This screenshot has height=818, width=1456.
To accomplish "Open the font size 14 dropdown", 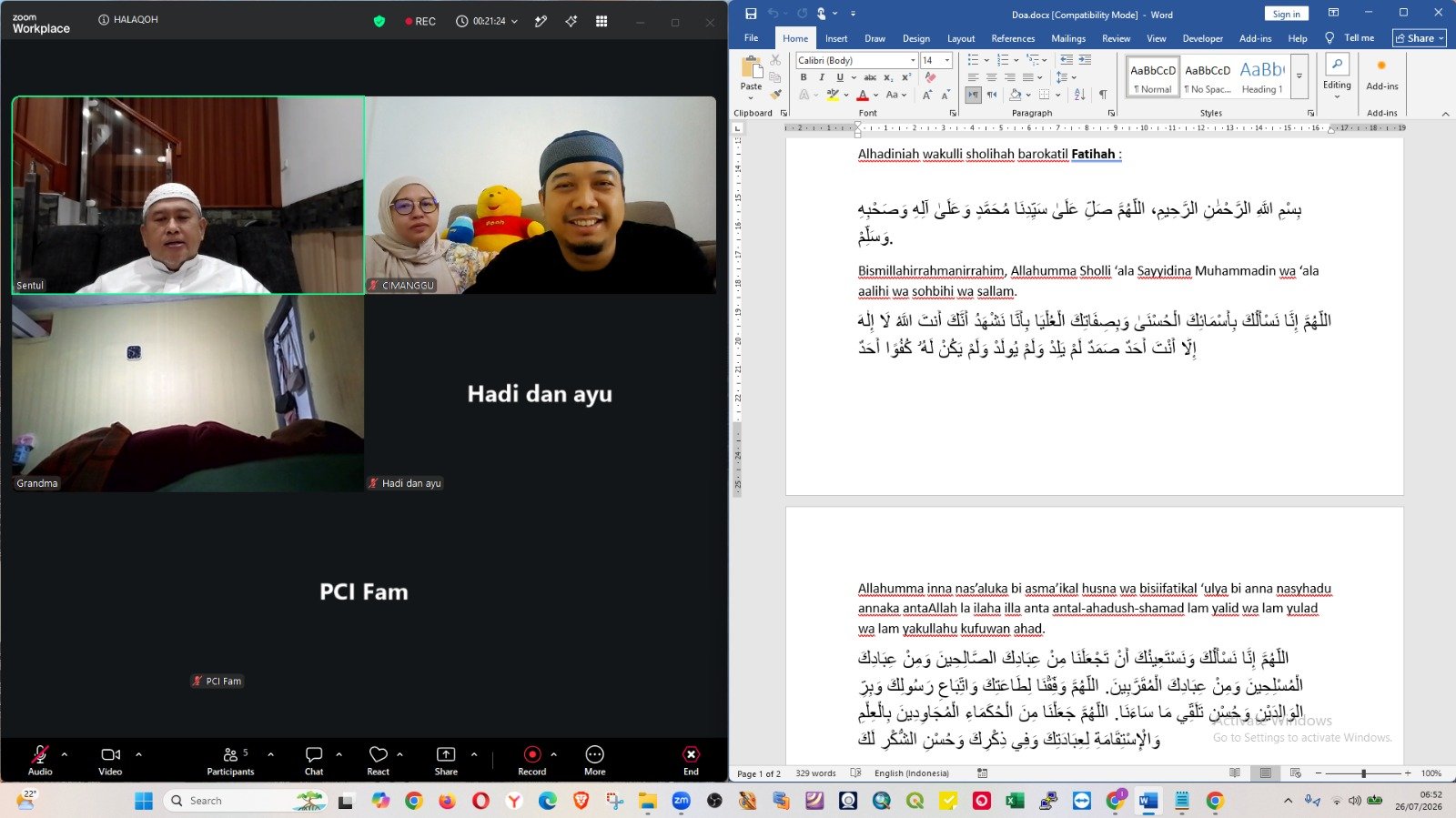I will [947, 60].
